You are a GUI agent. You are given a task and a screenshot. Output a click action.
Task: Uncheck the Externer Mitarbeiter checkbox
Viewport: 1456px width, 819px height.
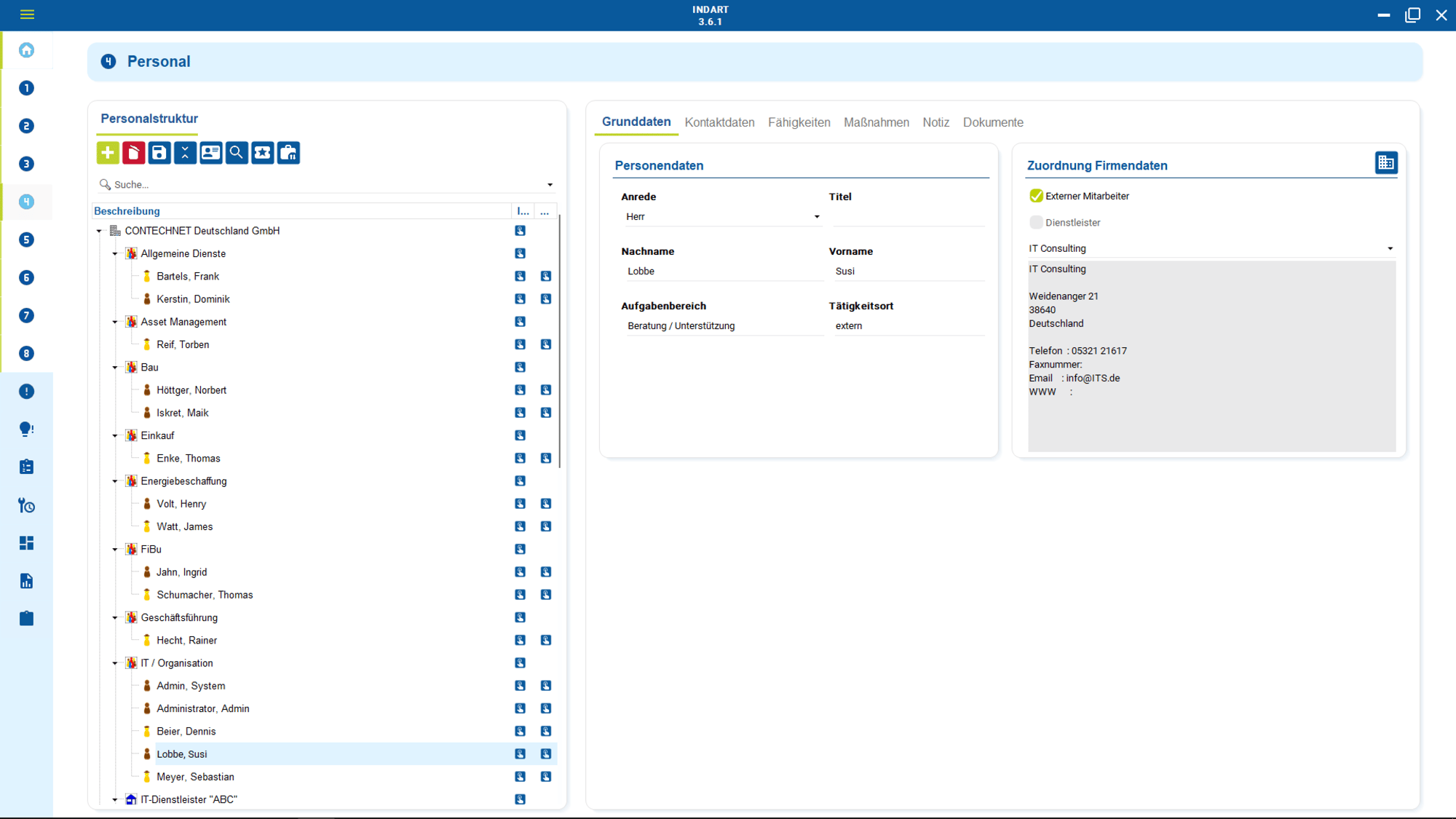(x=1036, y=196)
